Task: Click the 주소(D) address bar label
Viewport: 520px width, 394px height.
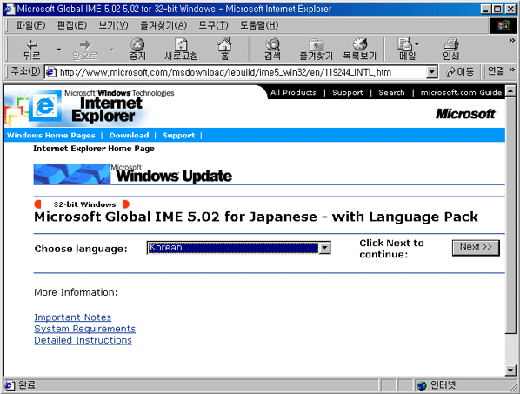Action: tap(25, 71)
